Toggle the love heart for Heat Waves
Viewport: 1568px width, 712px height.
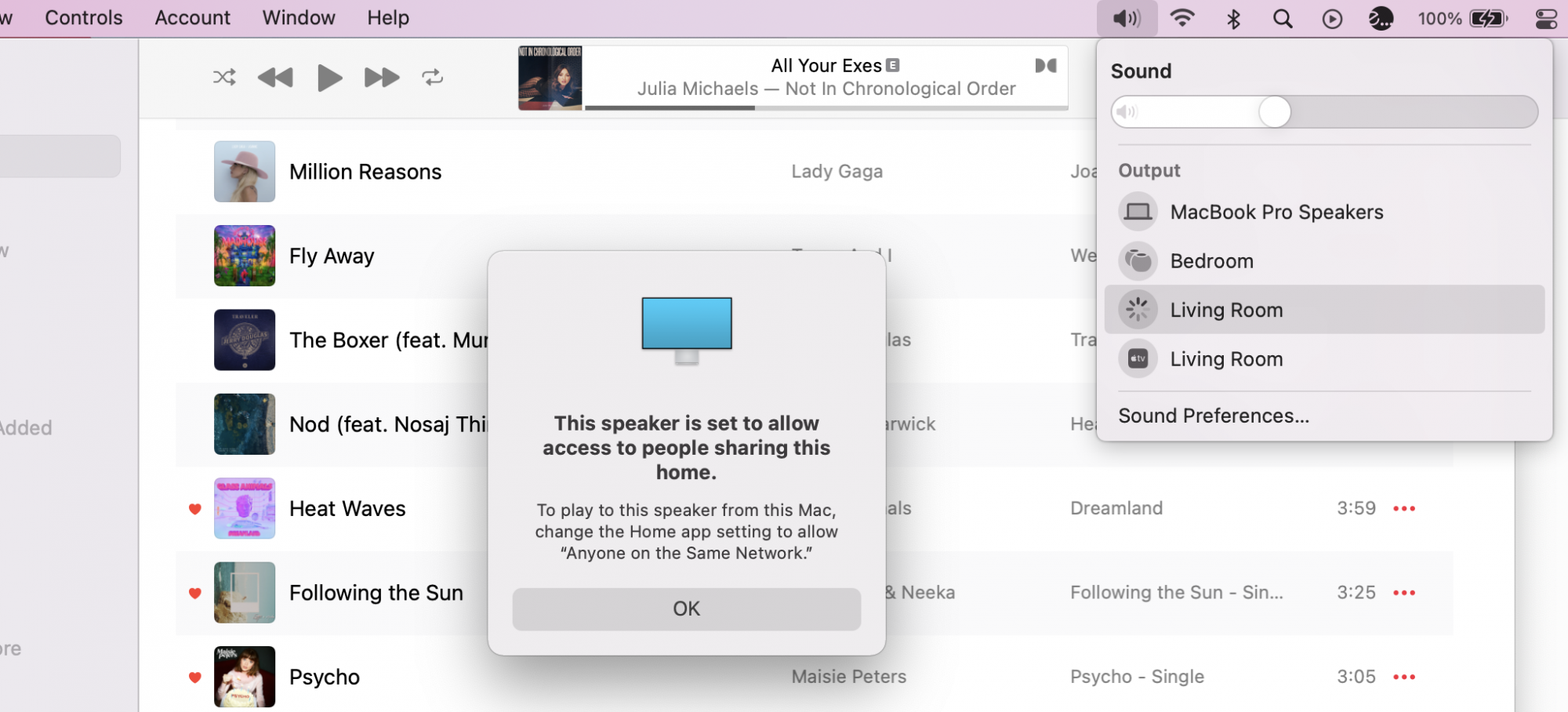[195, 509]
